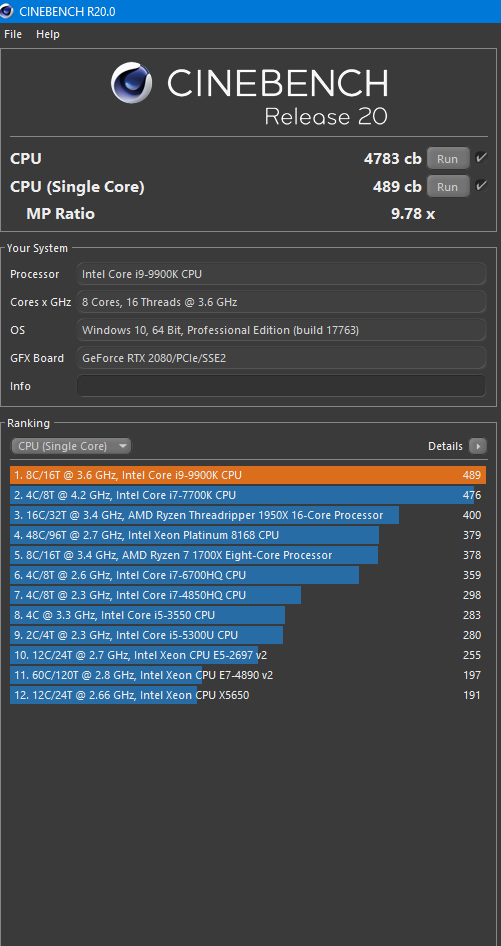Select the Core i7-7700K ranking entry

pos(247,495)
